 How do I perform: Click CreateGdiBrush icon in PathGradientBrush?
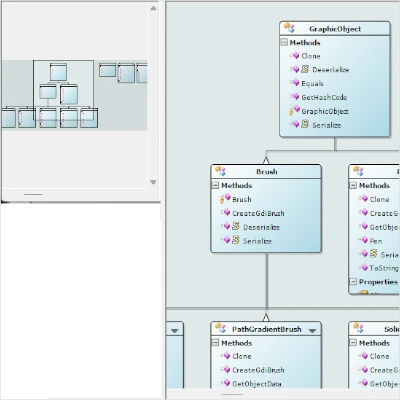pyautogui.click(x=225, y=370)
